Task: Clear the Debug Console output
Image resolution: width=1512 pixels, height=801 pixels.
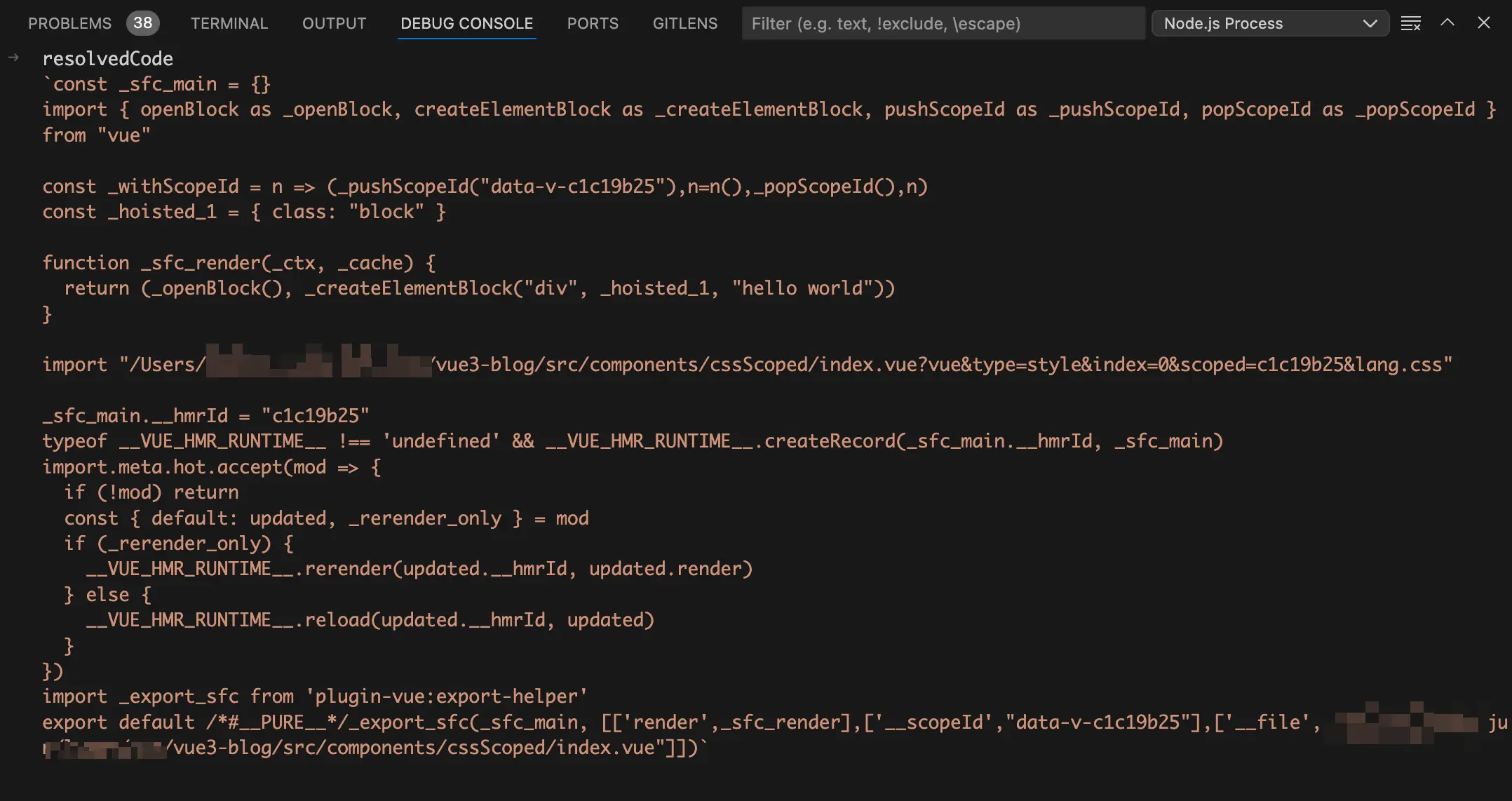Action: tap(1410, 23)
